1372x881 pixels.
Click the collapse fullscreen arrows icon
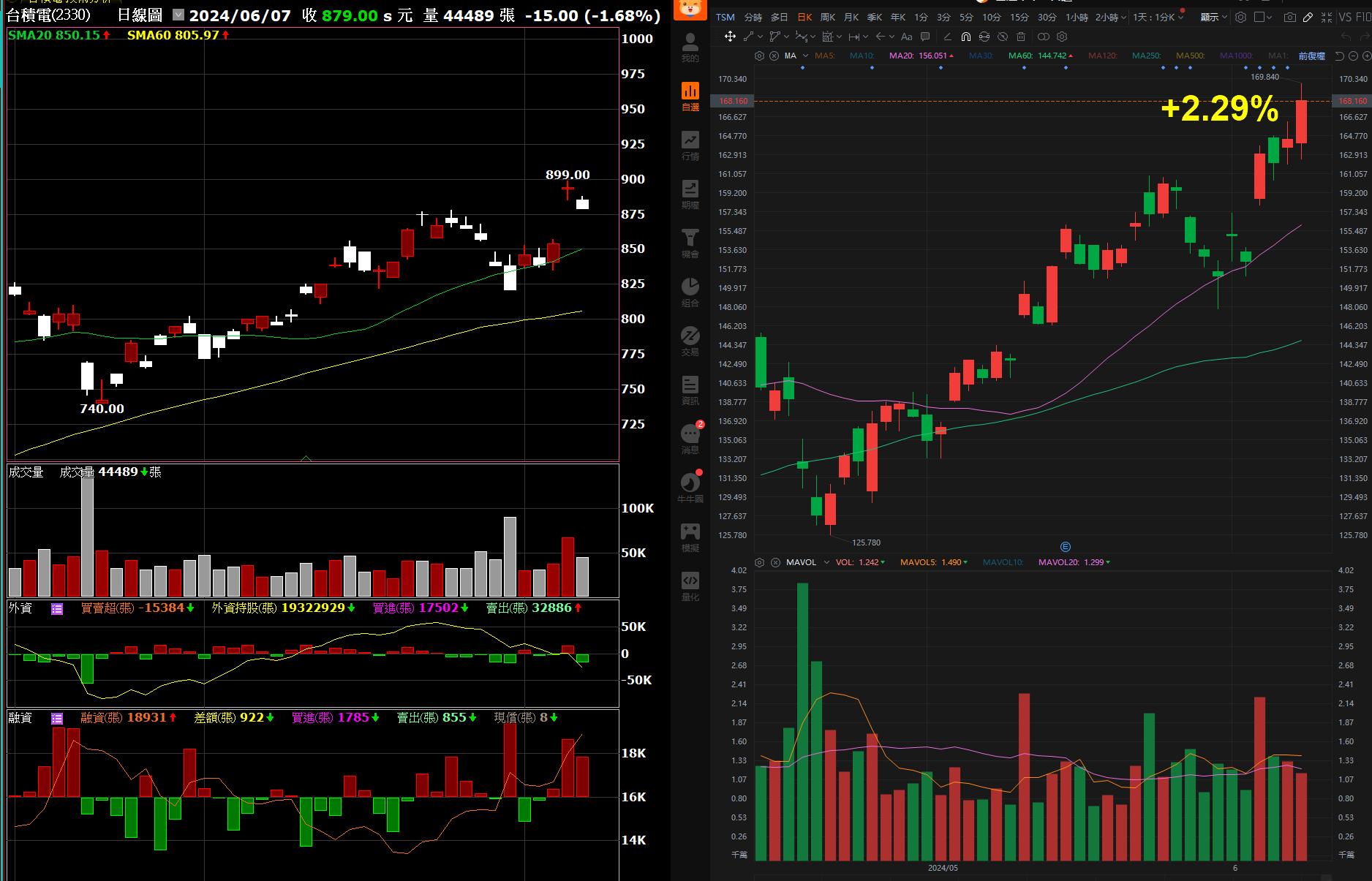click(x=1327, y=17)
